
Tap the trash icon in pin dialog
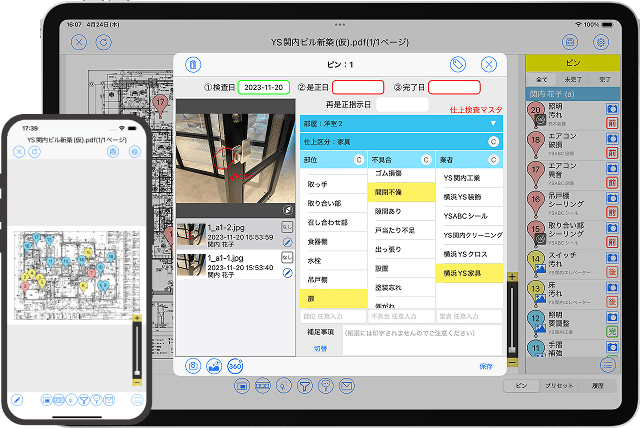click(194, 64)
